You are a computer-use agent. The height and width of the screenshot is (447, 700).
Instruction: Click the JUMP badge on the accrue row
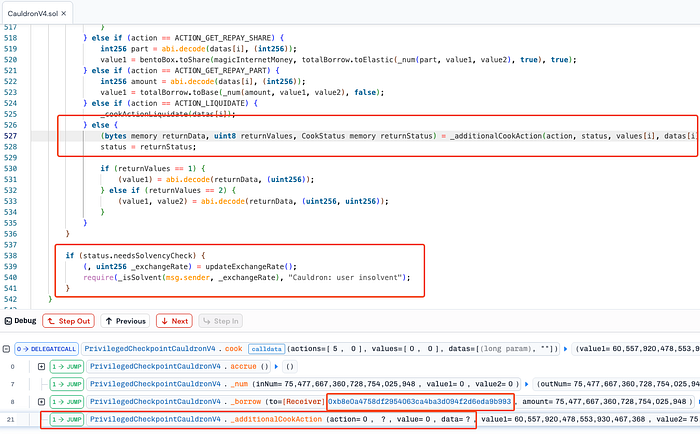67,366
